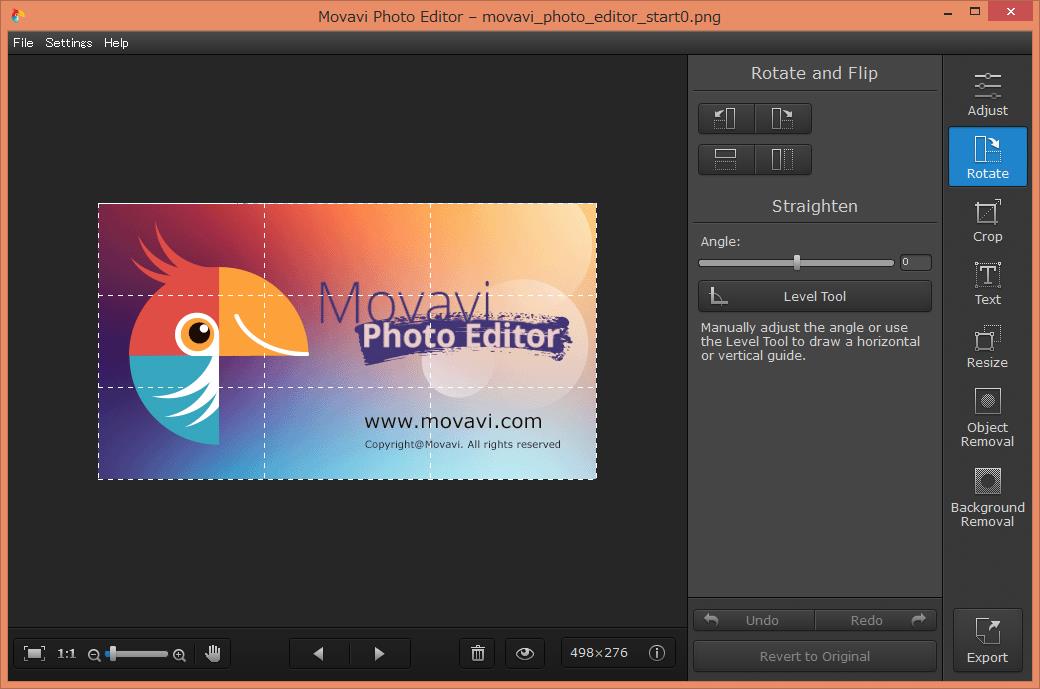Click the angle value input field
Screen dimensions: 1040x689
[915, 263]
